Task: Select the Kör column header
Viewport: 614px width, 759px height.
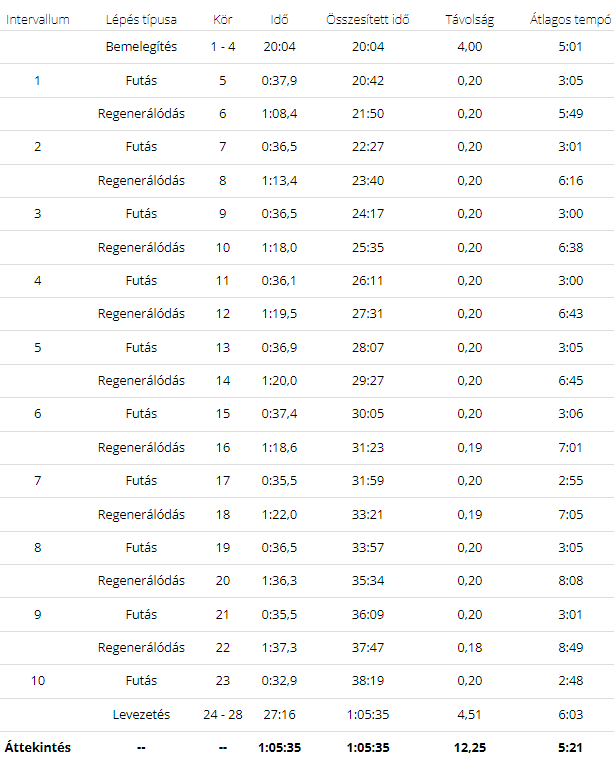Action: click(x=222, y=20)
